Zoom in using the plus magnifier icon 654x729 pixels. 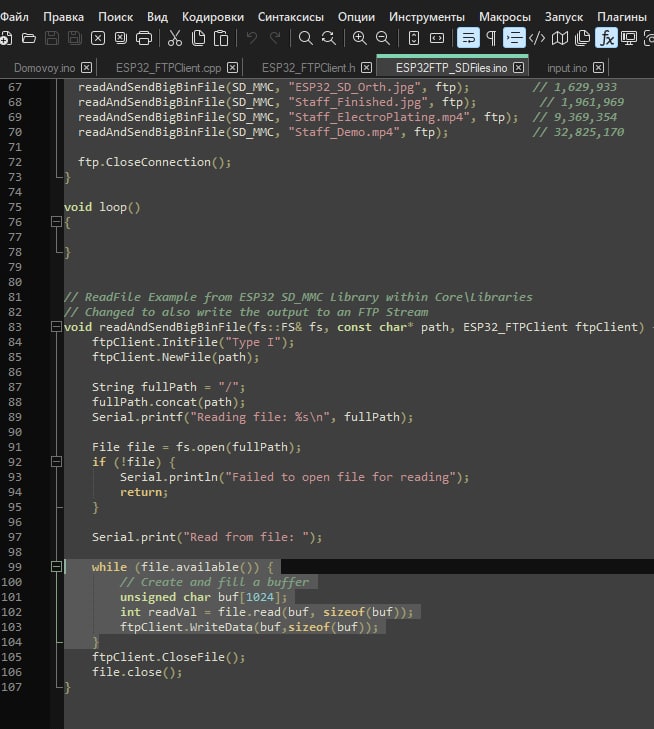pos(359,38)
